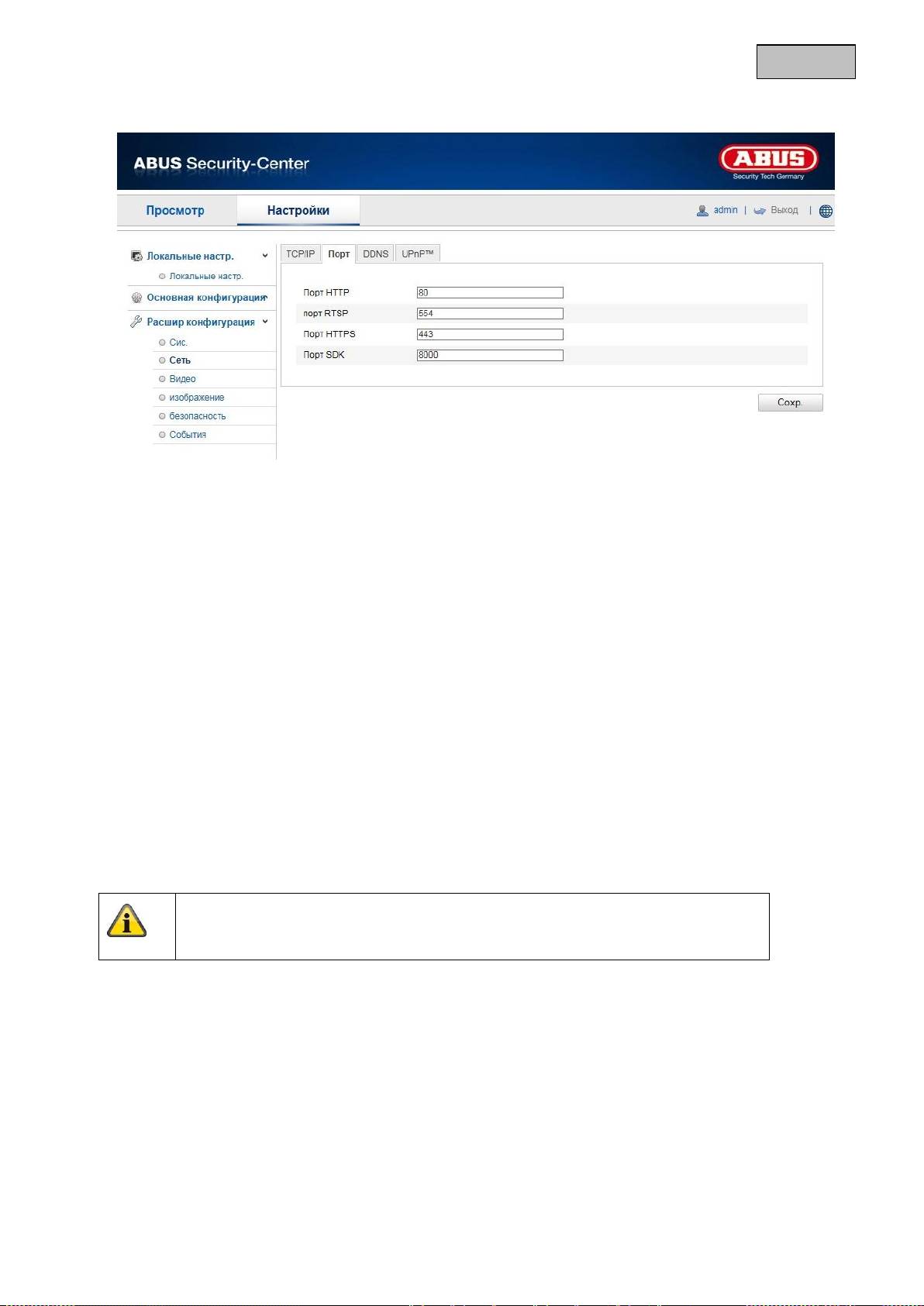This screenshot has height=1306, width=924.
Task: Select the DDNS tab
Action: tap(375, 254)
